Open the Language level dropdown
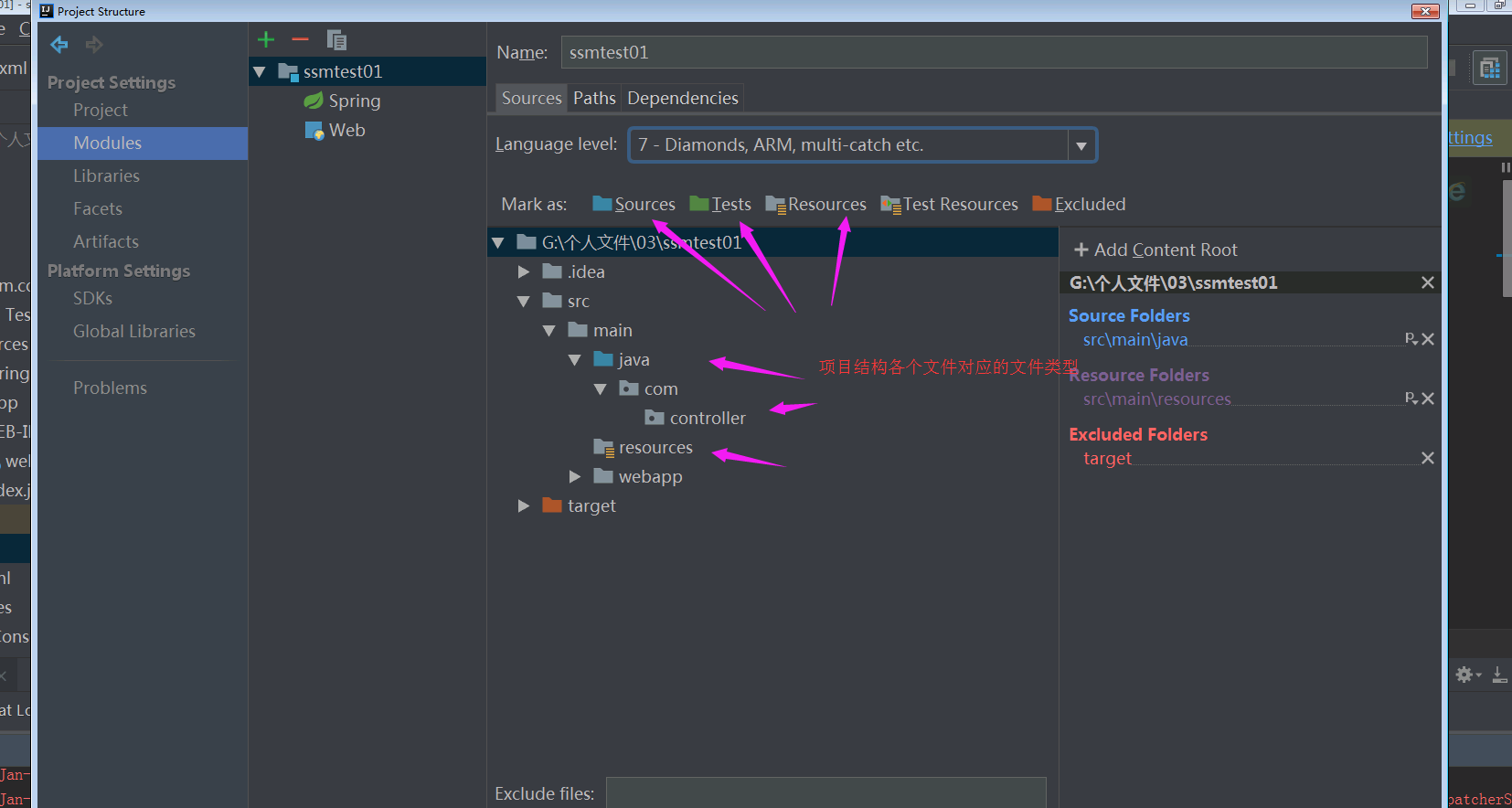The height and width of the screenshot is (808, 1512). 1081,145
